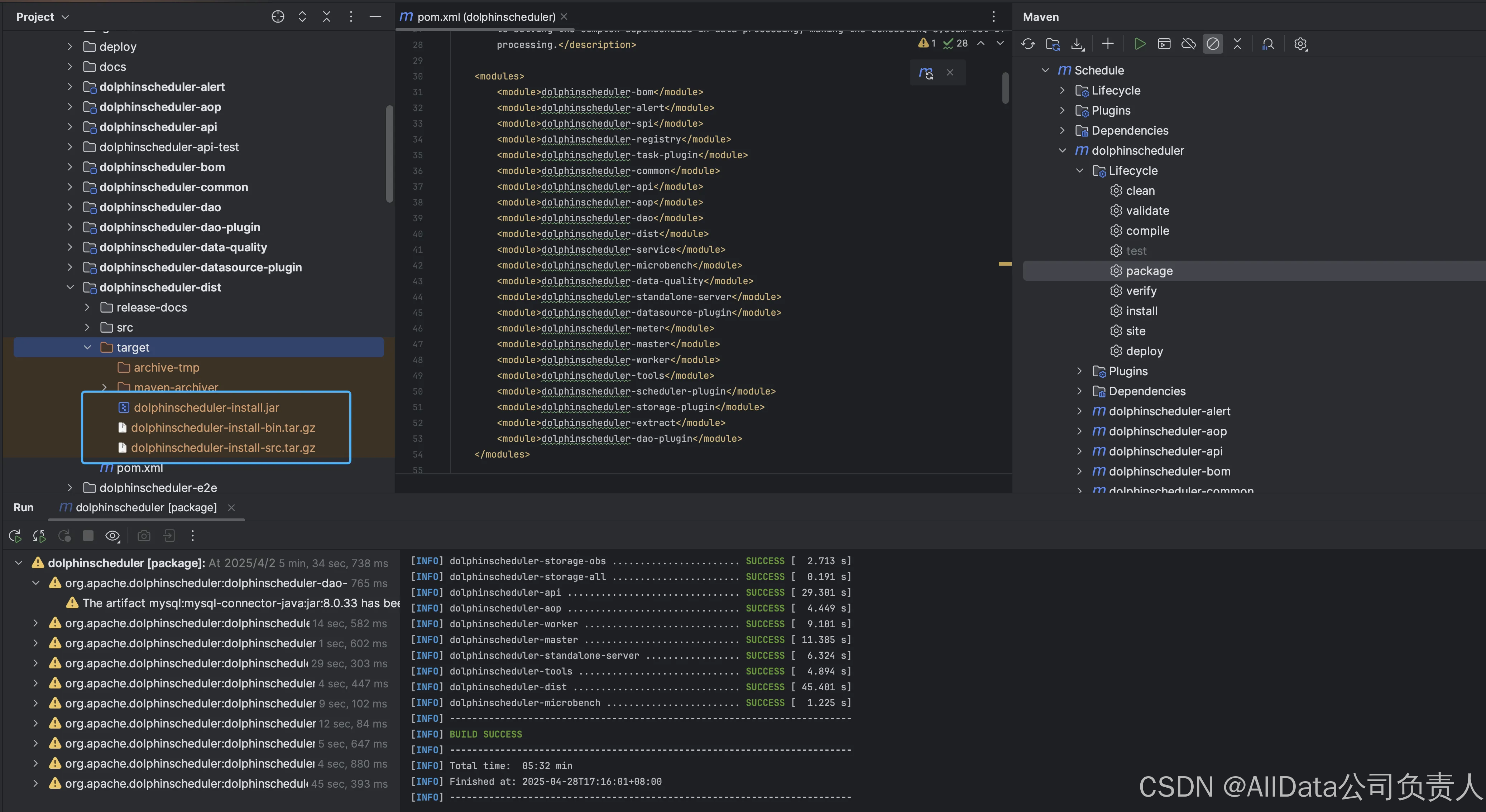Select the Run tool window label

[x=24, y=508]
